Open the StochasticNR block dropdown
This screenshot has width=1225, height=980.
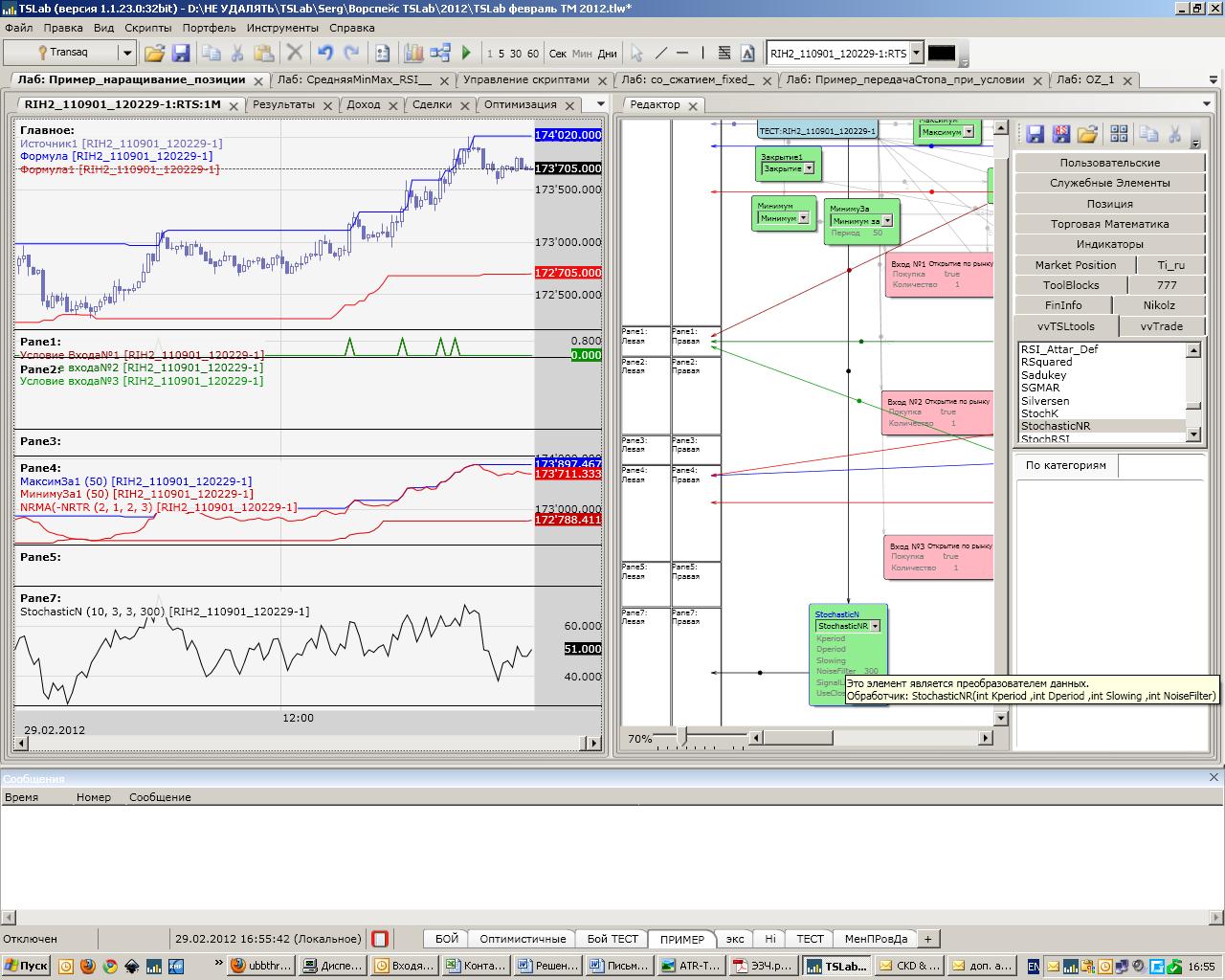click(875, 626)
